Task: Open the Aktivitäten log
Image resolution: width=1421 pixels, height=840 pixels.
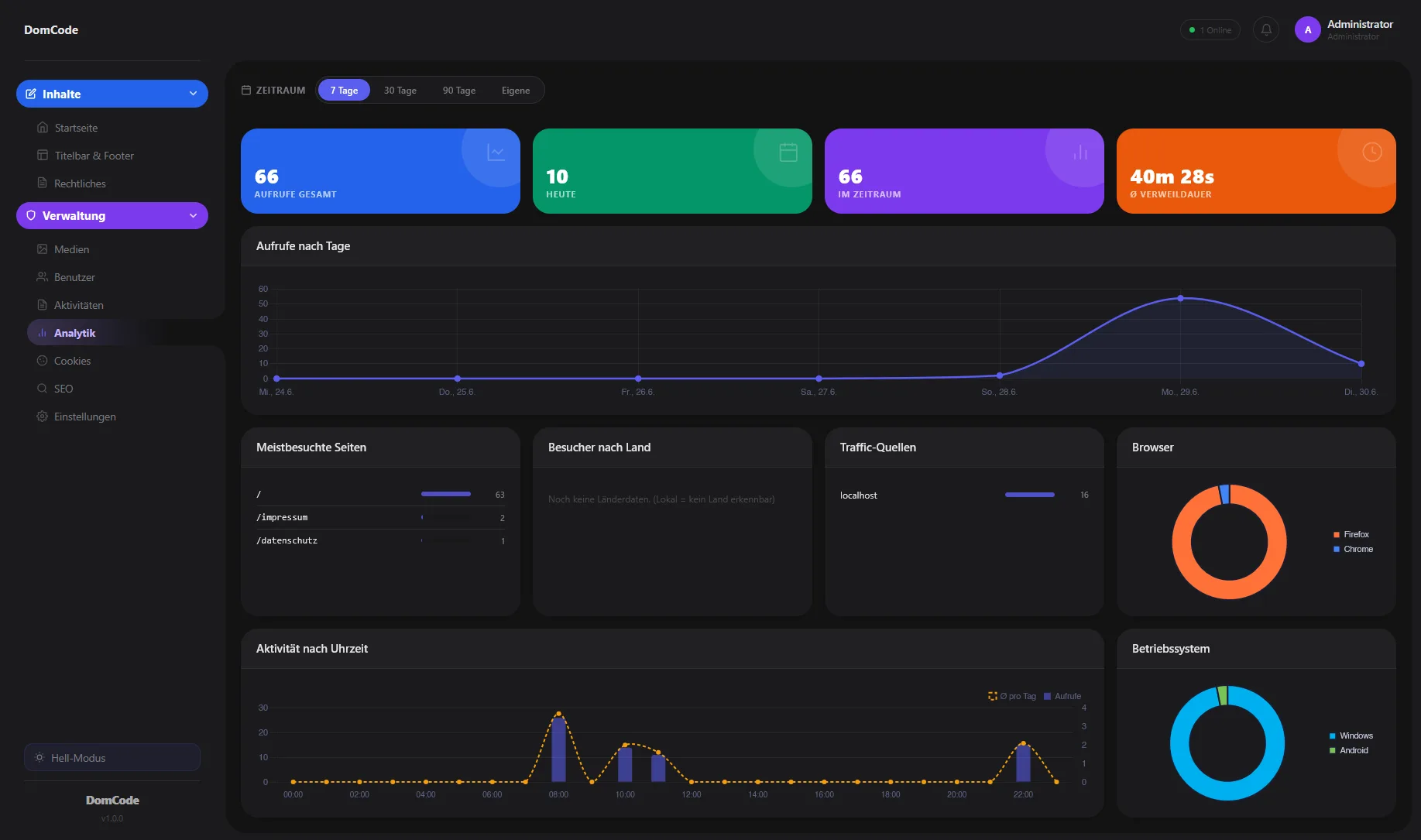Action: pyautogui.click(x=112, y=305)
